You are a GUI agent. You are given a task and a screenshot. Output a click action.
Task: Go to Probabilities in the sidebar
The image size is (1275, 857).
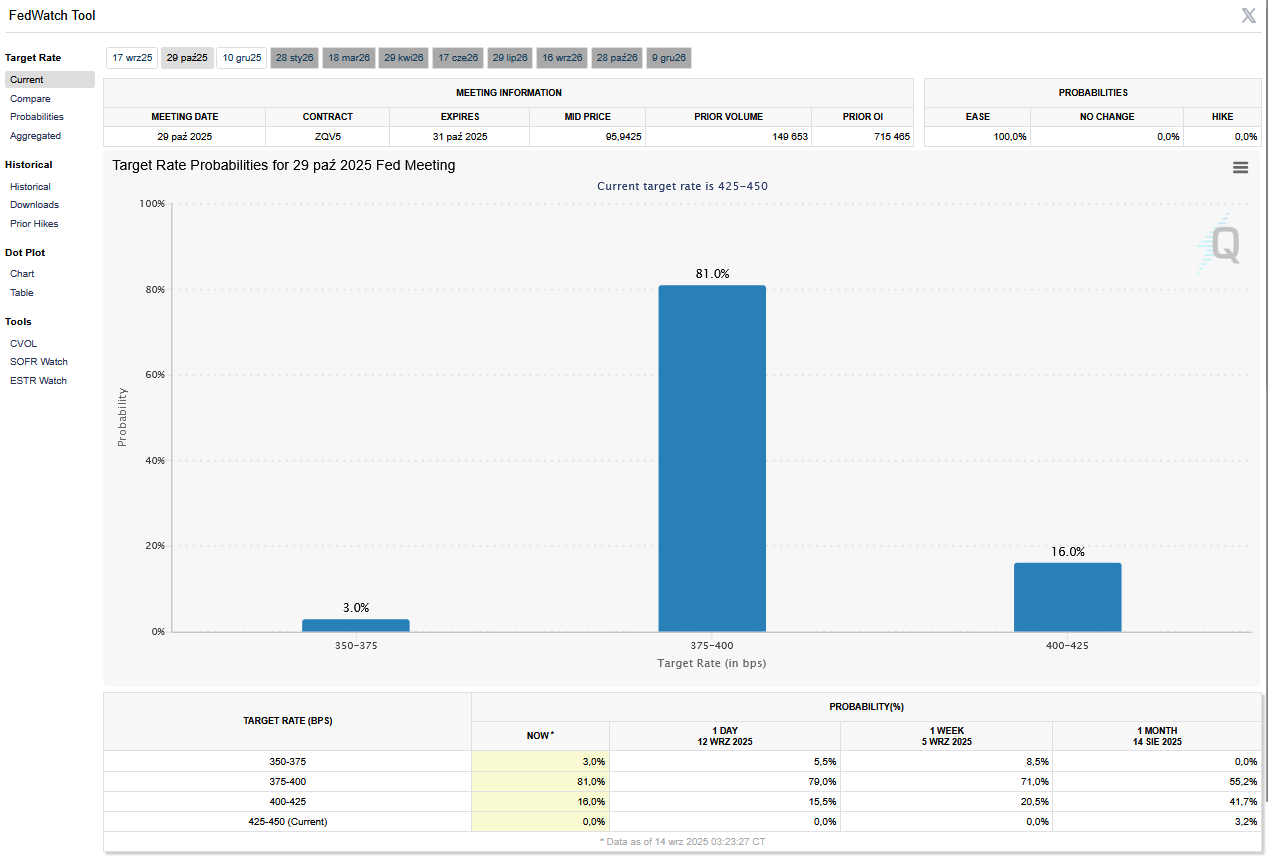pos(37,117)
